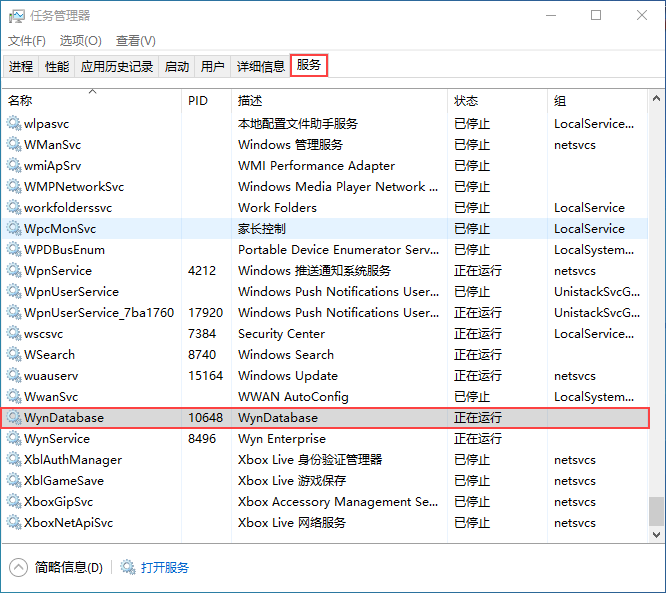Sort services by 描述 column header
The width and height of the screenshot is (666, 593).
point(339,101)
